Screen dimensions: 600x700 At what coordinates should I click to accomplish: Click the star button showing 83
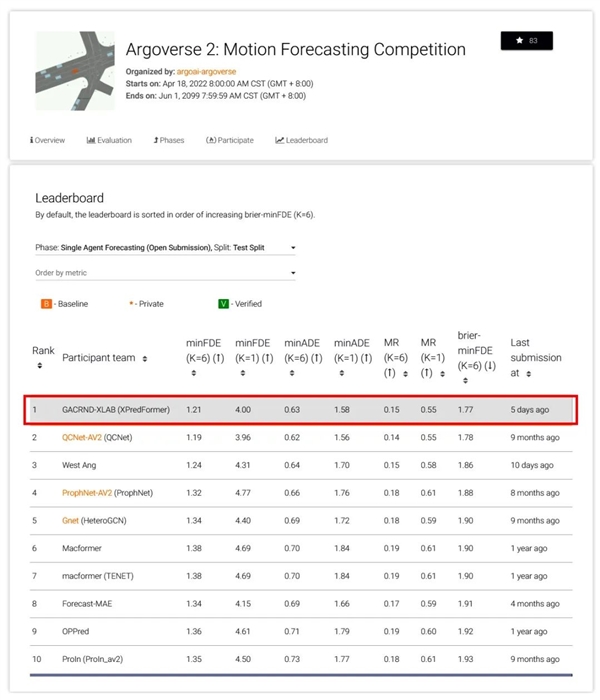tap(526, 41)
